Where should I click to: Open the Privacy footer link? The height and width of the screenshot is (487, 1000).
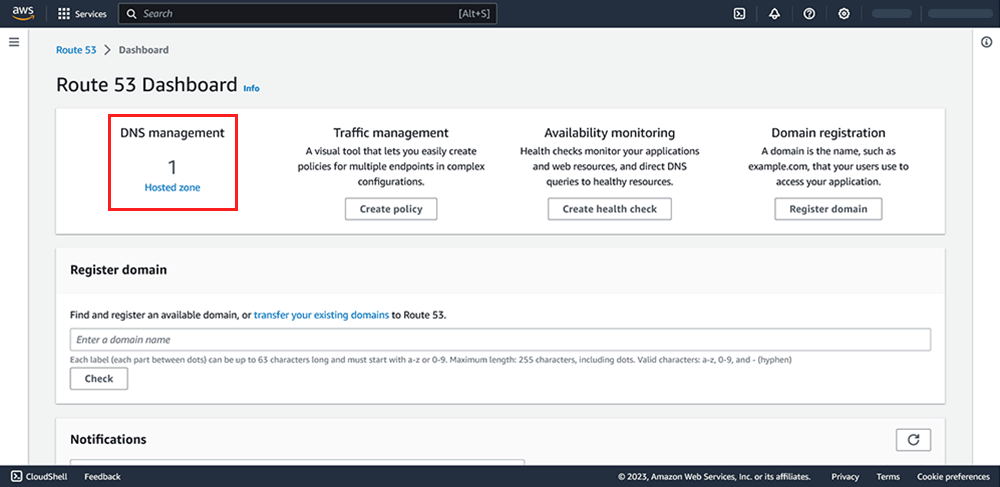[845, 476]
